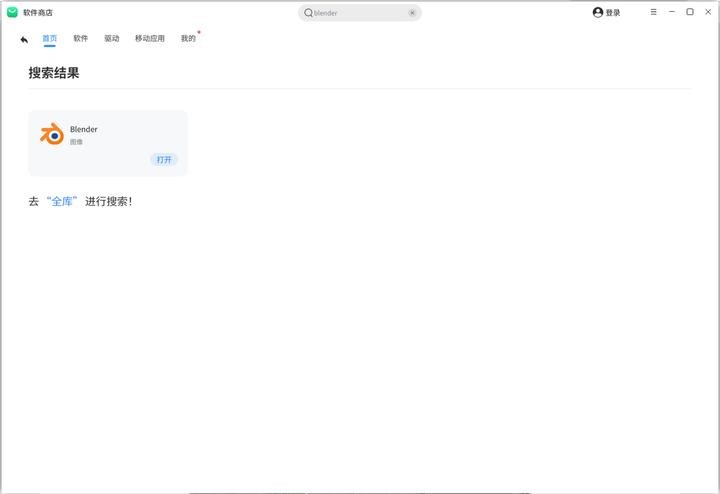720x494 pixels.
Task: Click the user avatar login icon
Action: coord(598,13)
